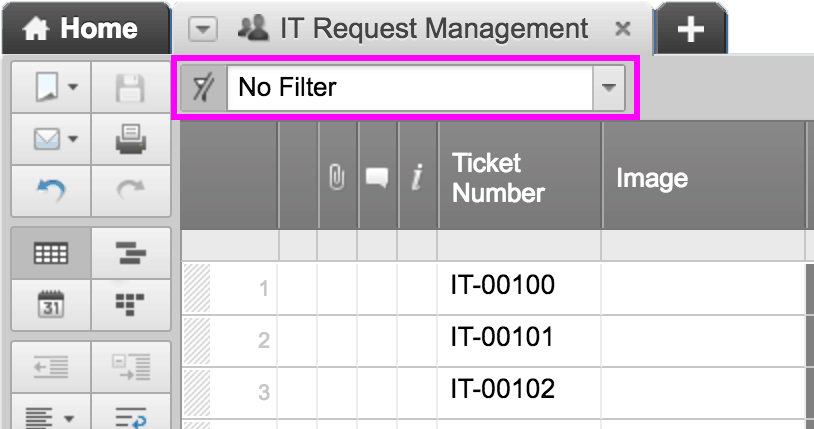
Task: Go to the Home tab
Action: click(83, 30)
